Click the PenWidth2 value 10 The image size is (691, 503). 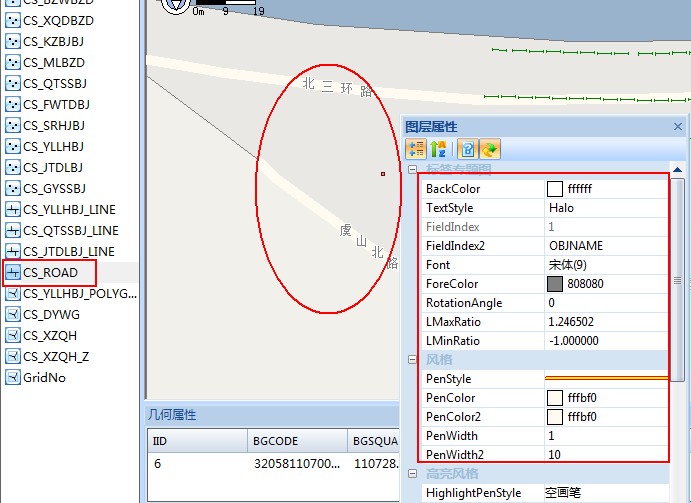[554, 455]
